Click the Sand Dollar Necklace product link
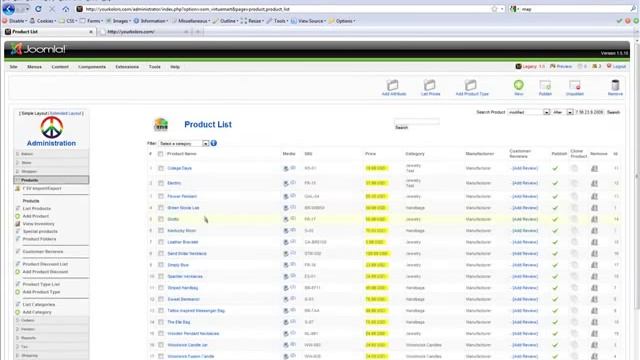This screenshot has width=640, height=360. (187, 253)
